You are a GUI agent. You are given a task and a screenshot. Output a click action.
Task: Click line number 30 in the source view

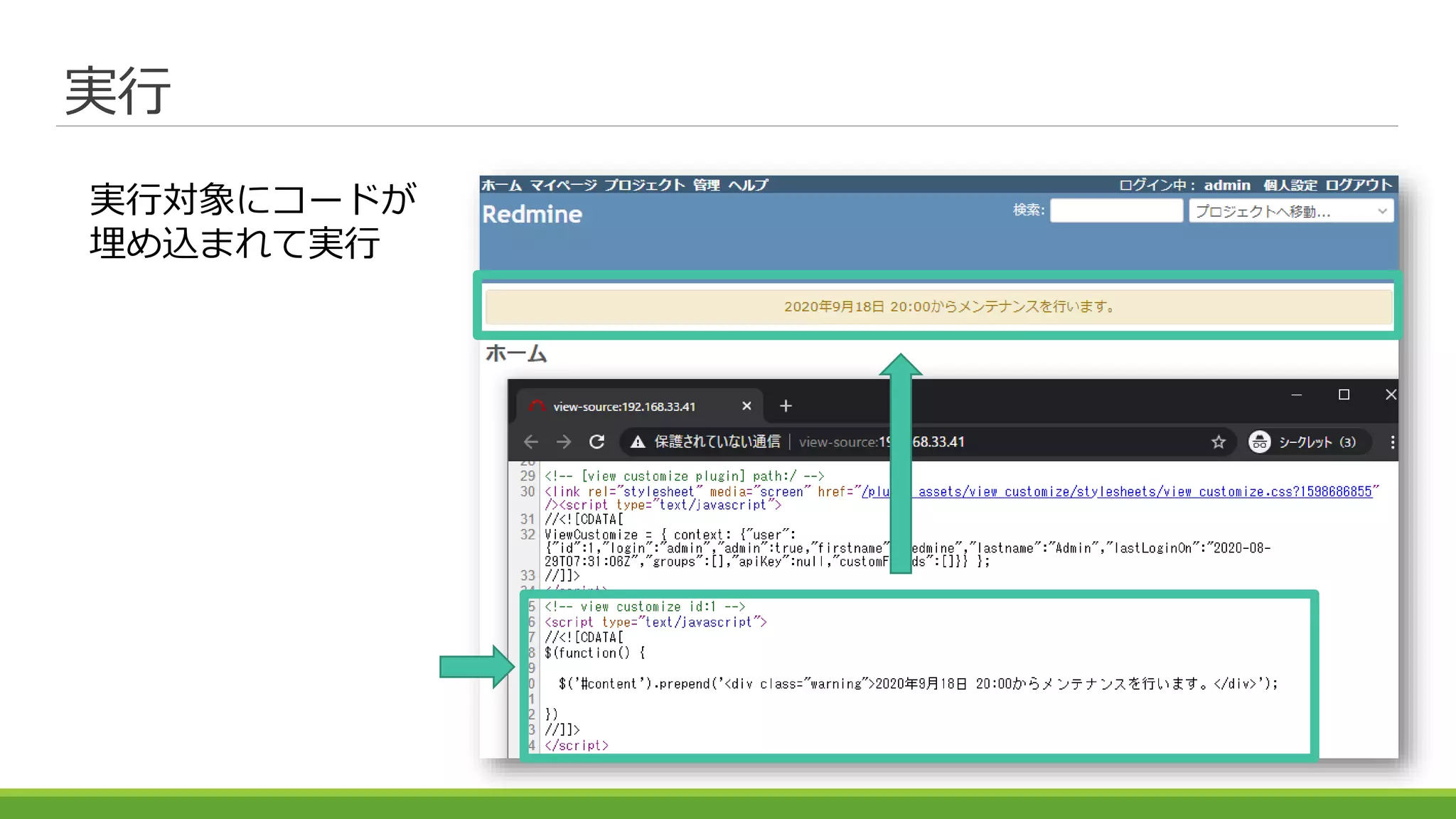click(527, 492)
